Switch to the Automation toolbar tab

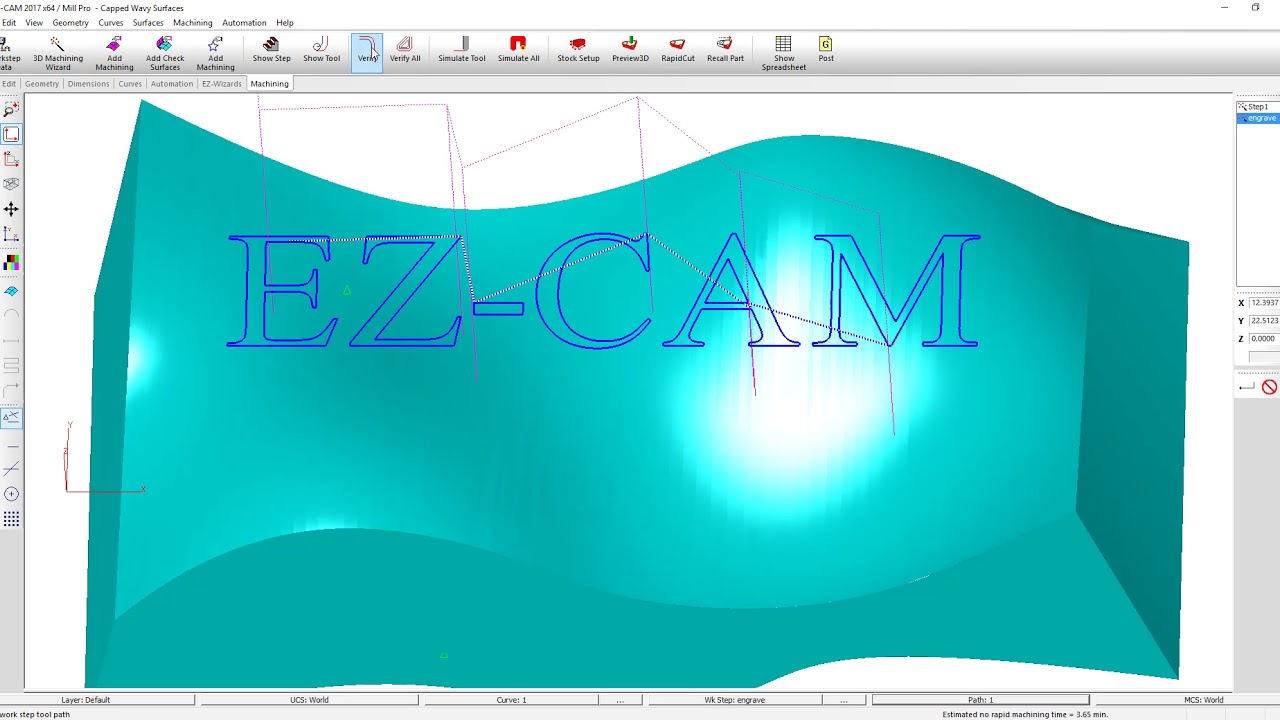[172, 84]
